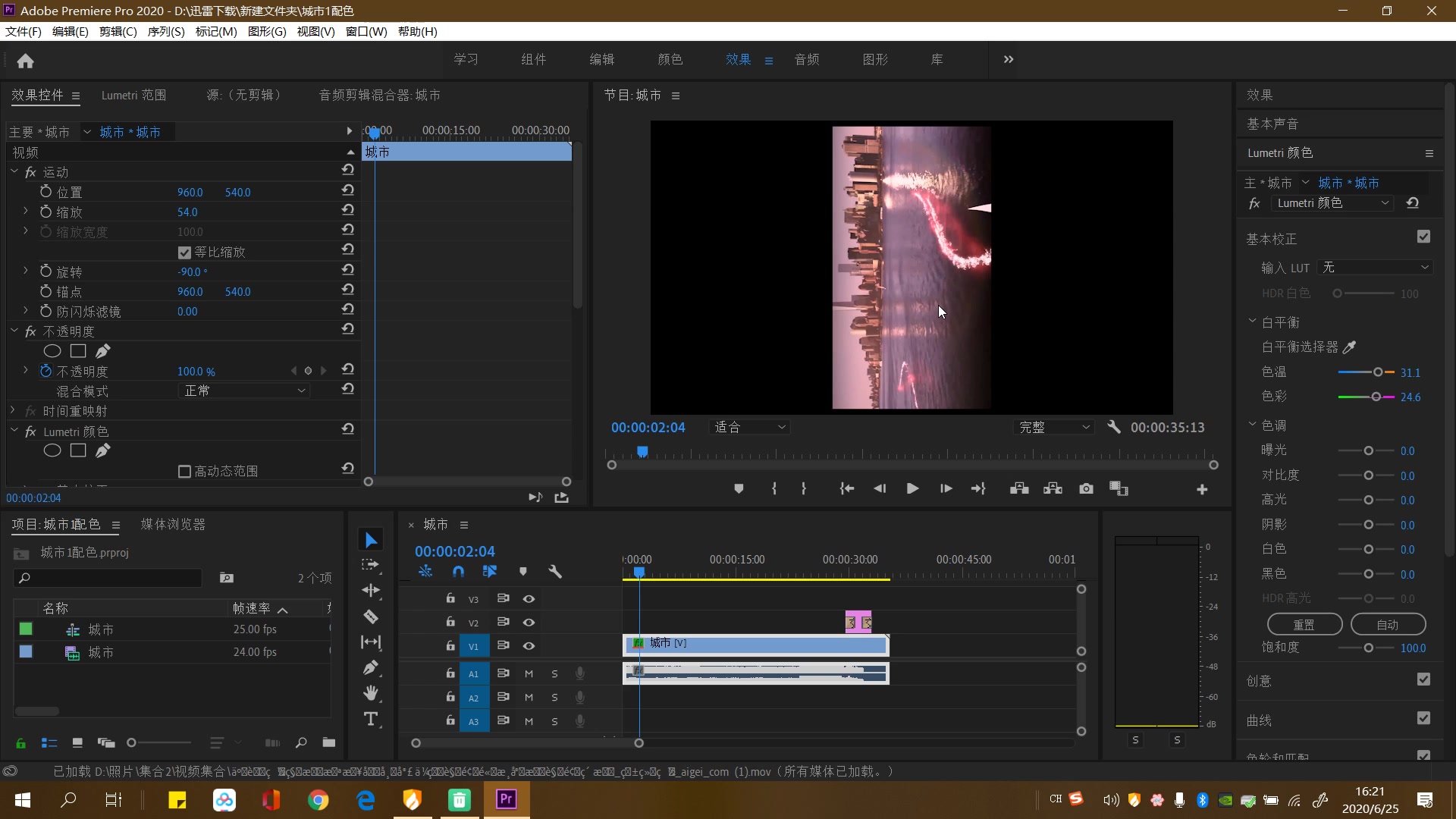Select the Hand tool

(x=371, y=693)
